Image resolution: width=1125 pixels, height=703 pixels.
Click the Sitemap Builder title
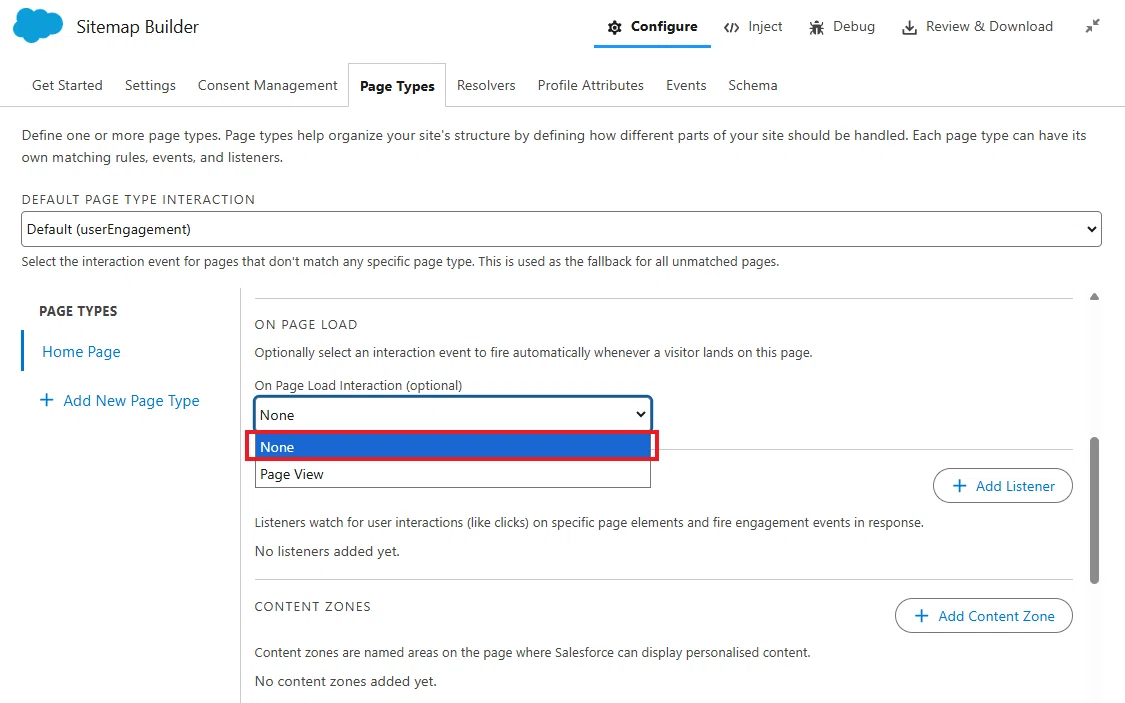click(x=138, y=27)
